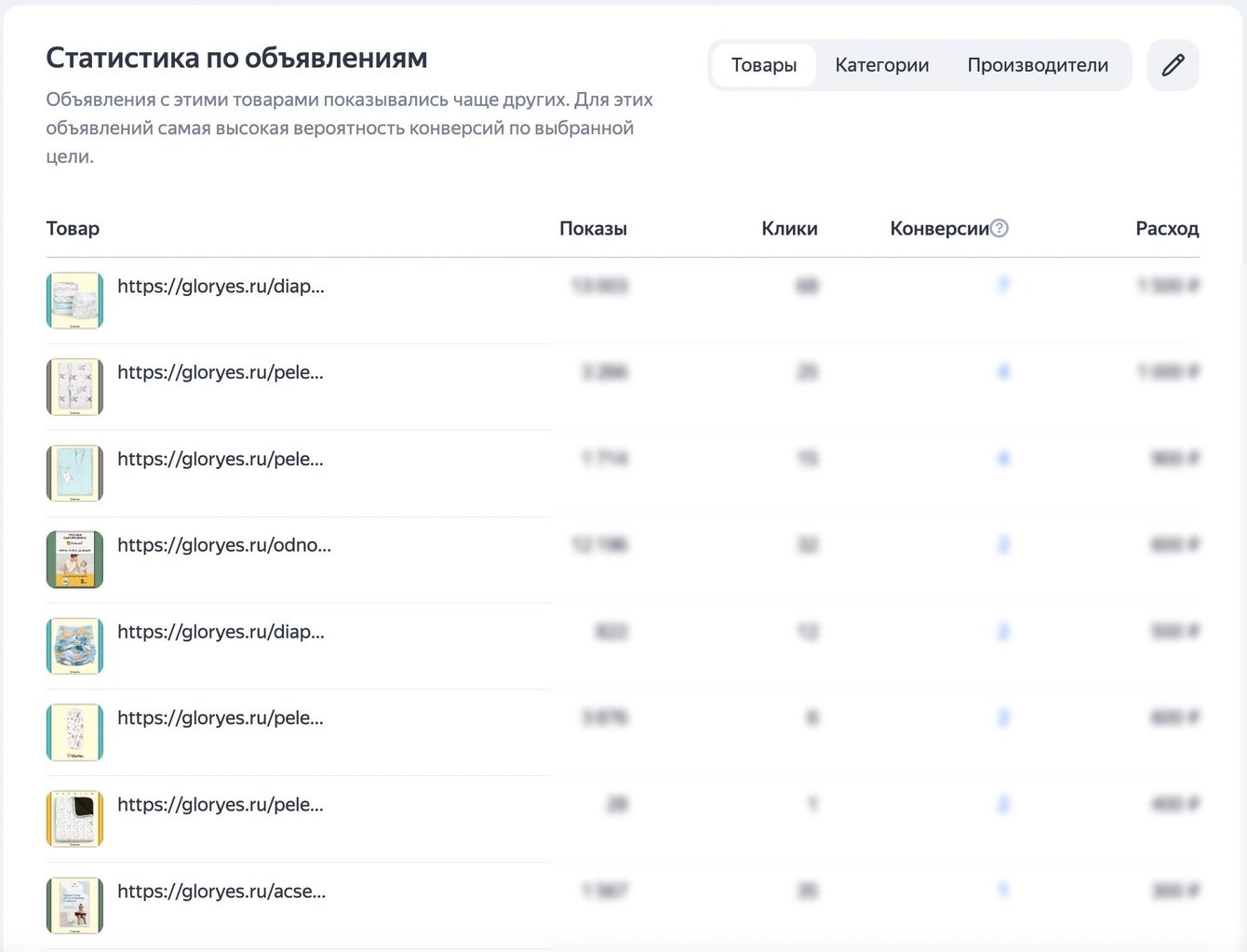Open the gloryes.ru/acse... product link
The height and width of the screenshot is (952, 1247).
(221, 892)
